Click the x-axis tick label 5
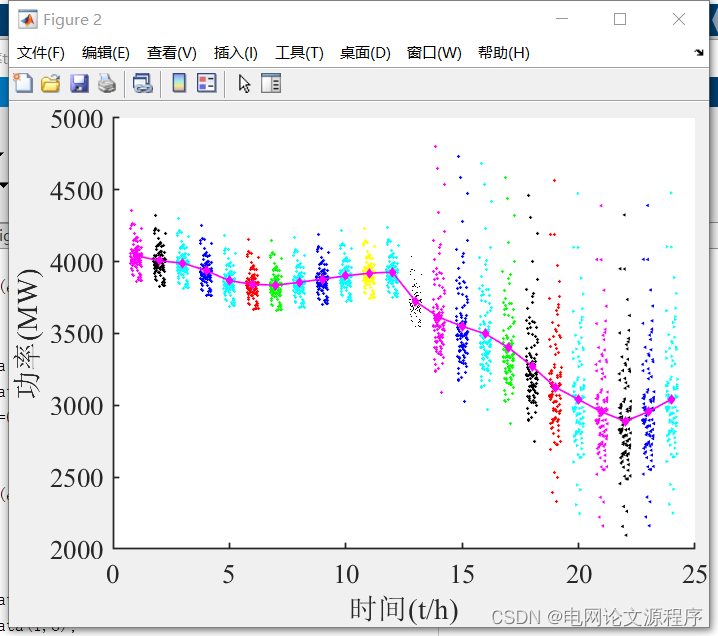This screenshot has width=718, height=636. click(x=229, y=574)
